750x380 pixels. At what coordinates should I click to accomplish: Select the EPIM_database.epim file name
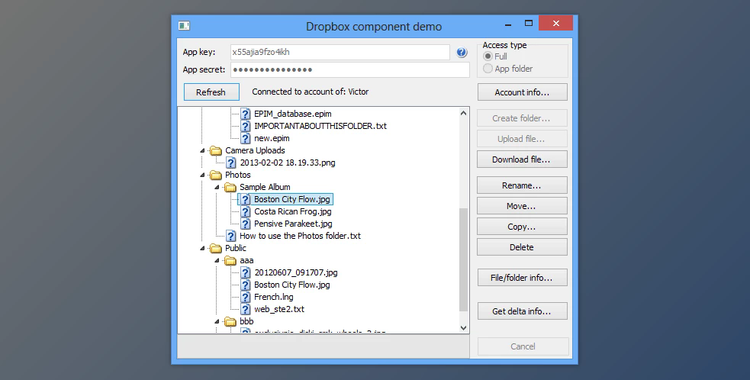(x=293, y=114)
